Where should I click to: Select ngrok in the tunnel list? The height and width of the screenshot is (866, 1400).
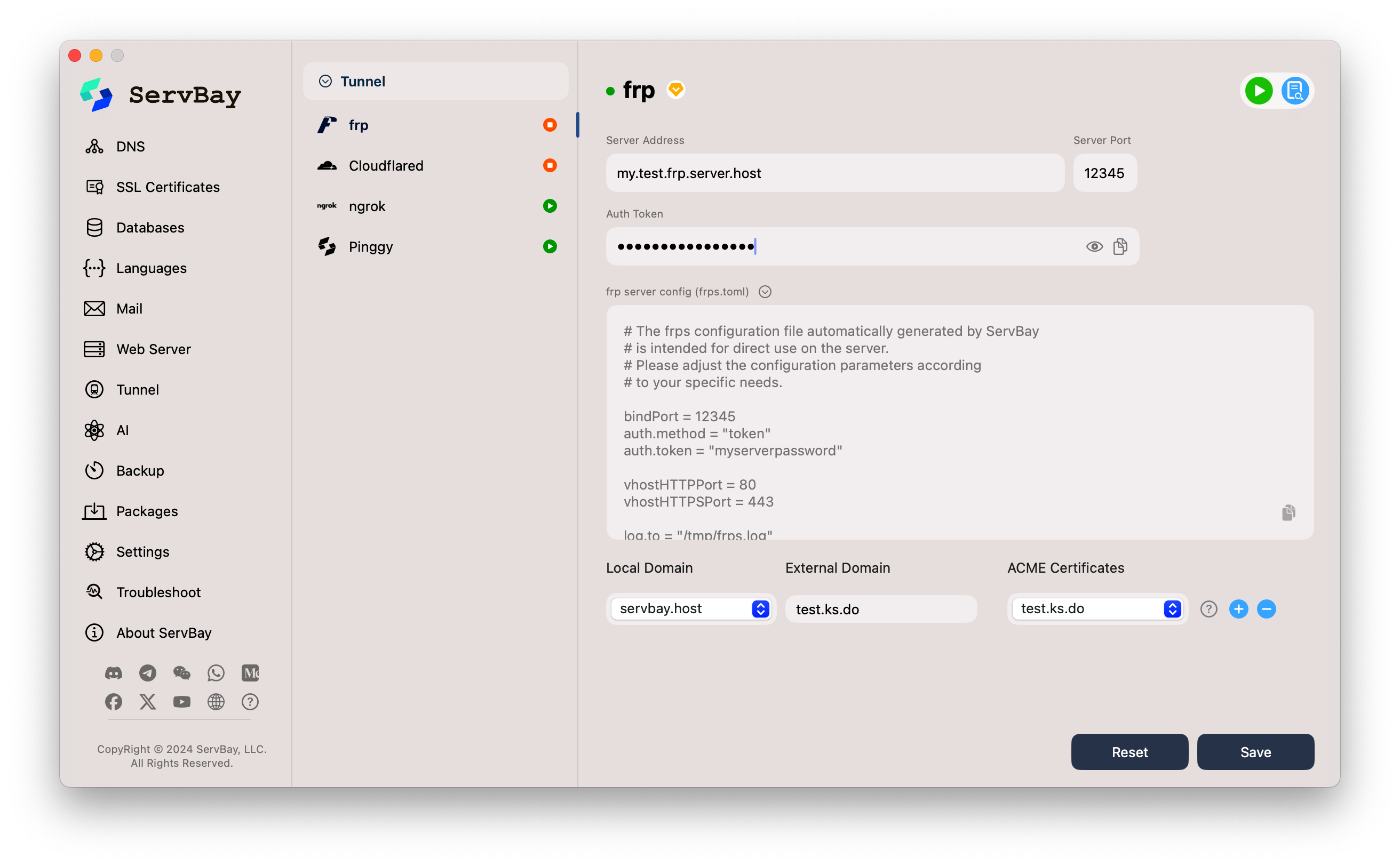click(x=435, y=206)
